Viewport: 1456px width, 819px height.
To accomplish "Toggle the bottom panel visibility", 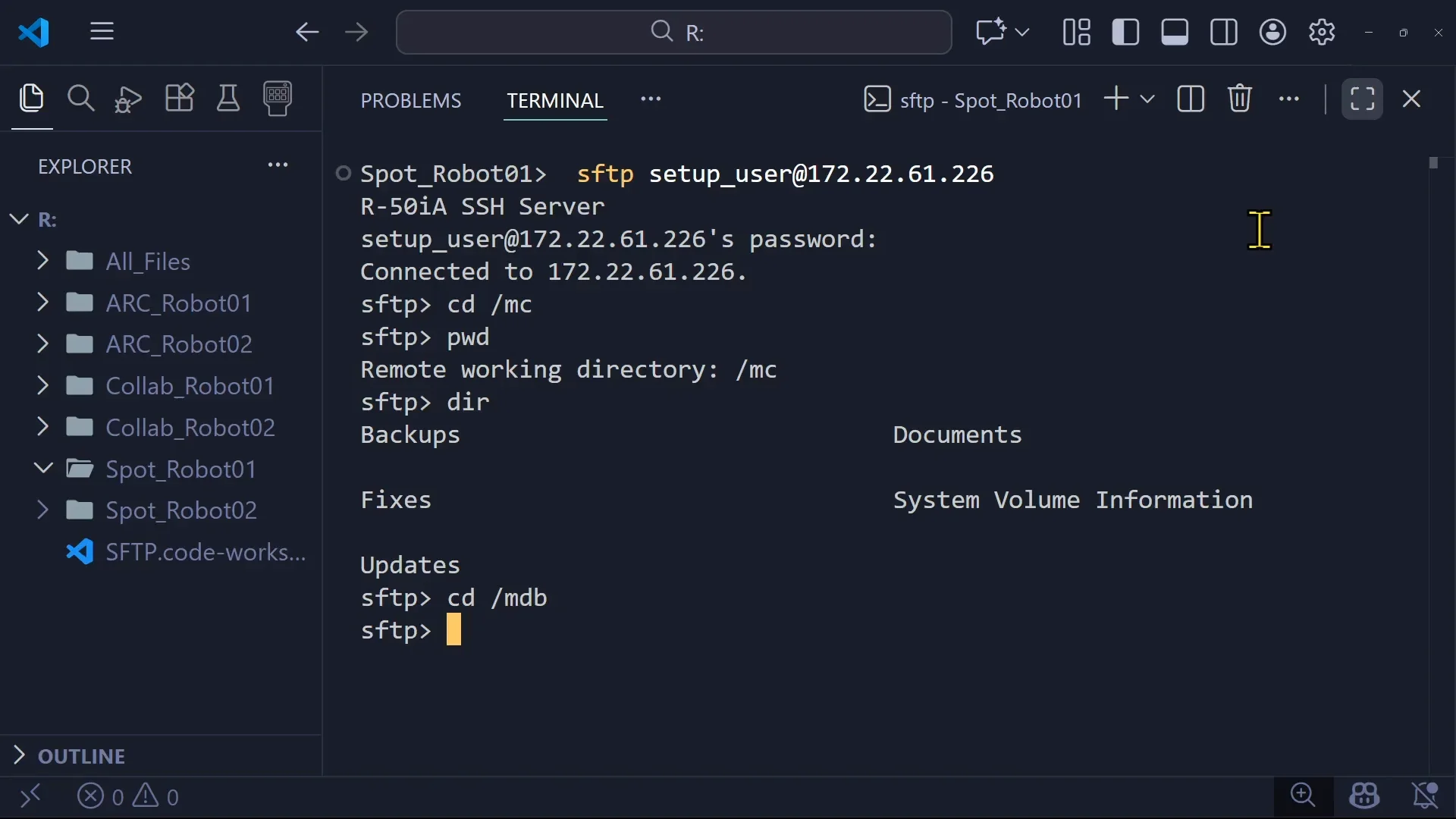I will [x=1175, y=32].
